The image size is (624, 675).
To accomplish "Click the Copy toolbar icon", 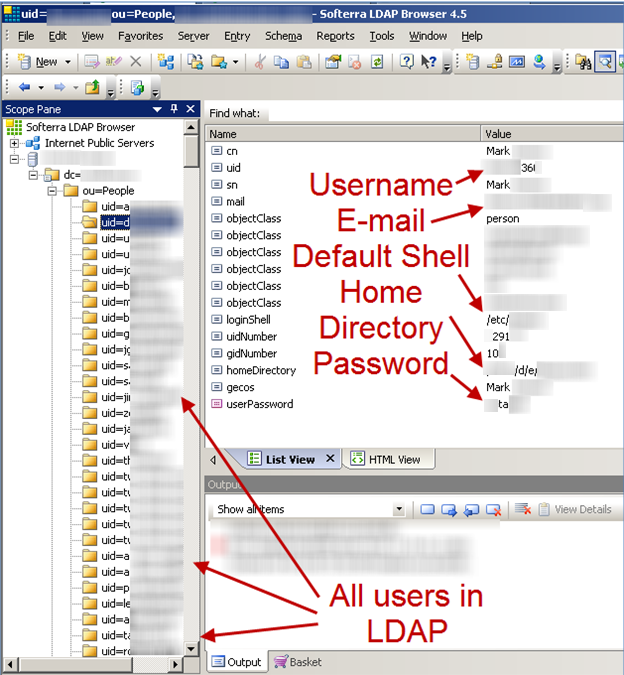I will pos(281,62).
